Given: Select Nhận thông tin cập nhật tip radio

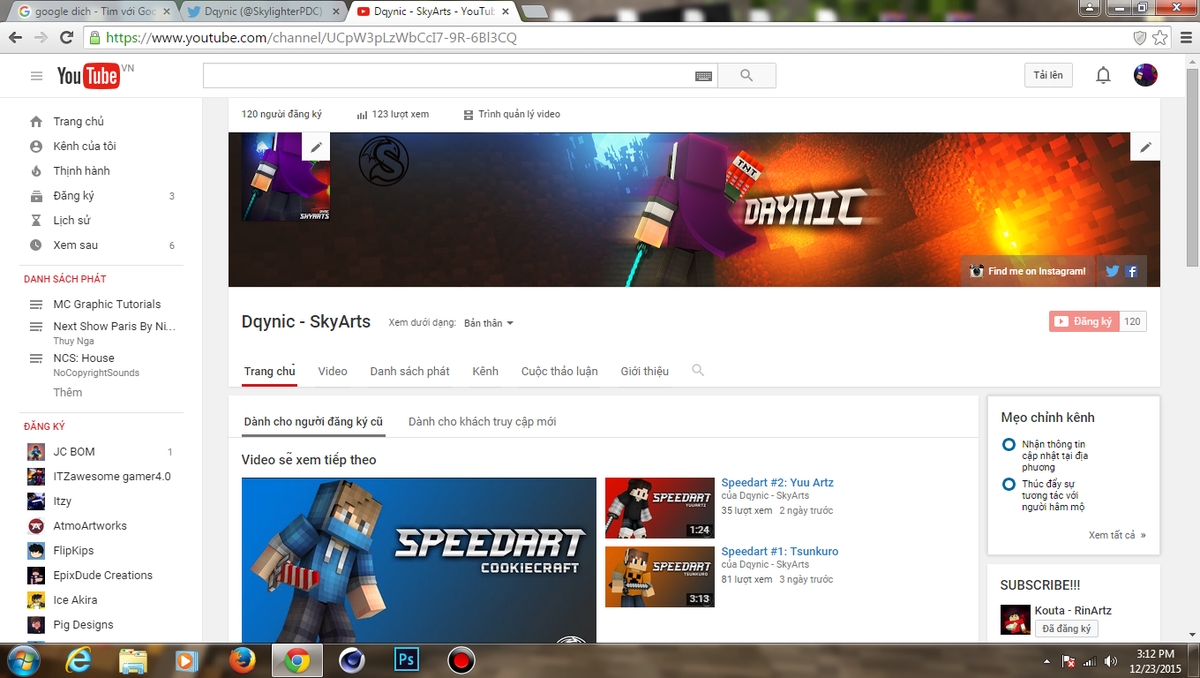Looking at the screenshot, I should (1009, 444).
